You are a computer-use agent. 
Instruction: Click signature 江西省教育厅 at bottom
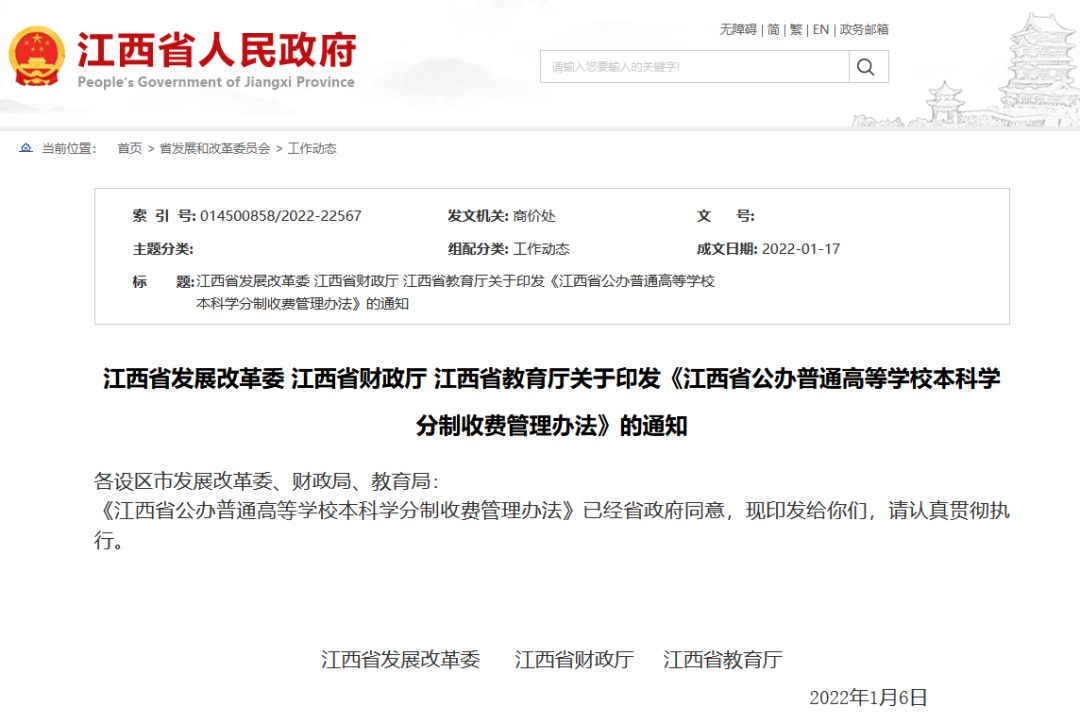pos(723,660)
